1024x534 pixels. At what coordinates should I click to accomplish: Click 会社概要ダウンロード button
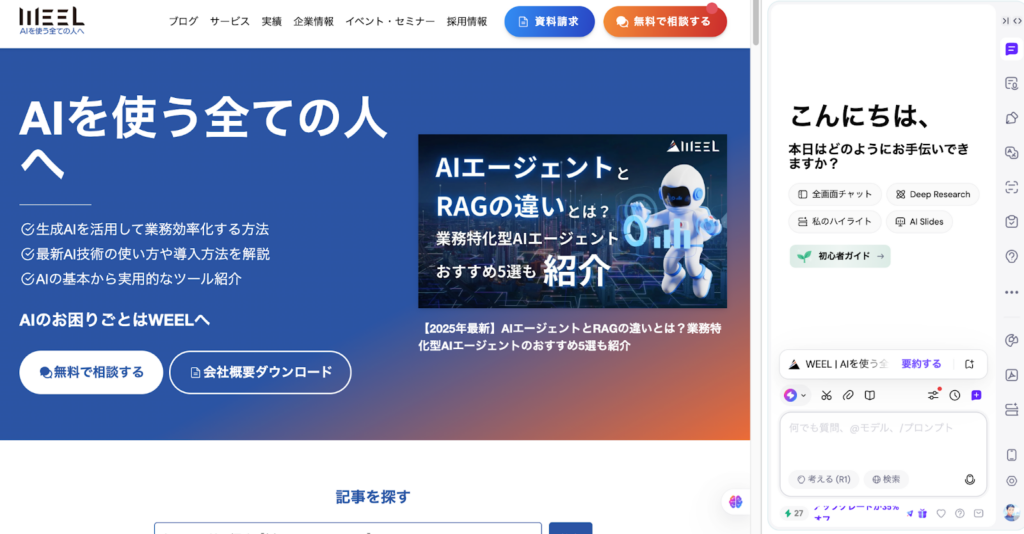[x=260, y=372]
